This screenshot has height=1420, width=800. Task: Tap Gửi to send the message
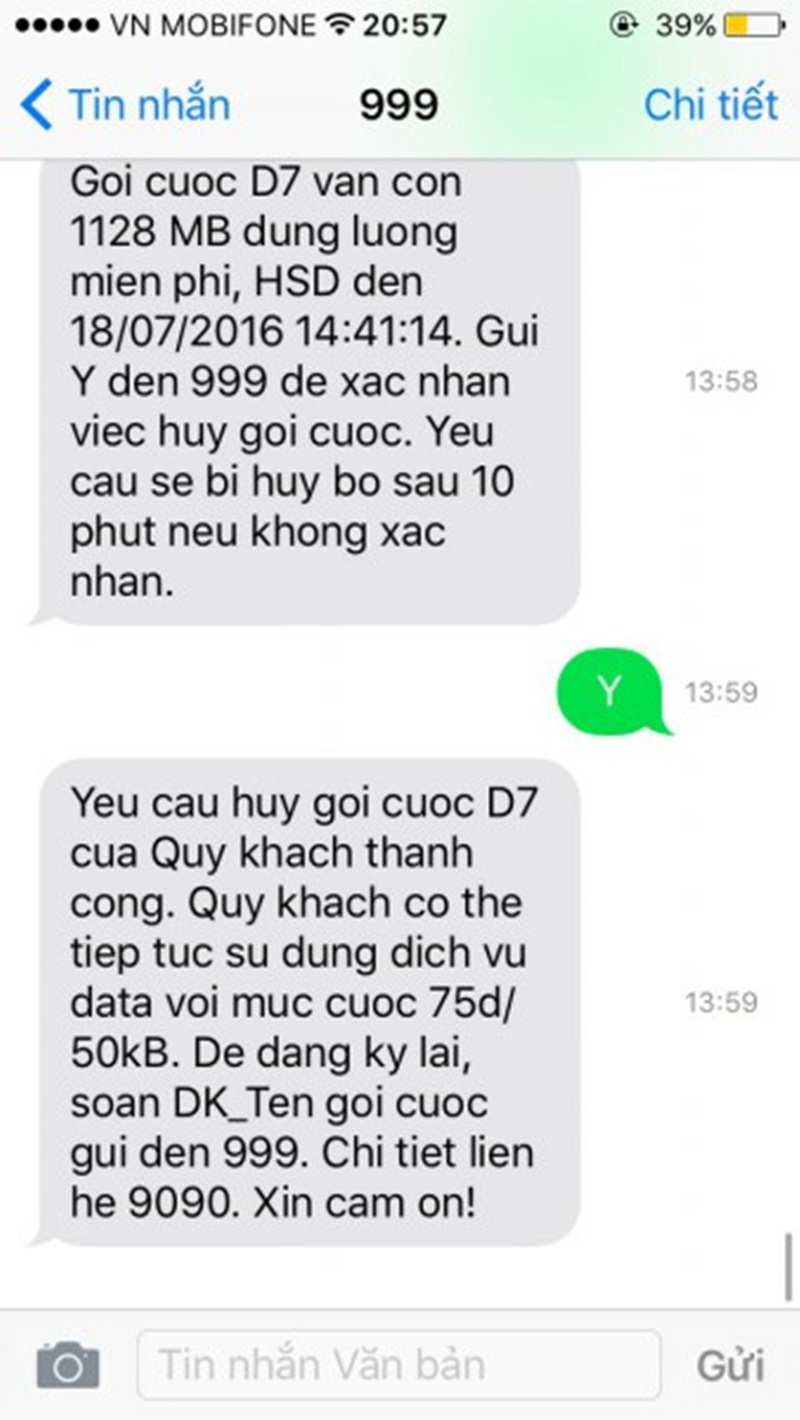(x=730, y=1365)
